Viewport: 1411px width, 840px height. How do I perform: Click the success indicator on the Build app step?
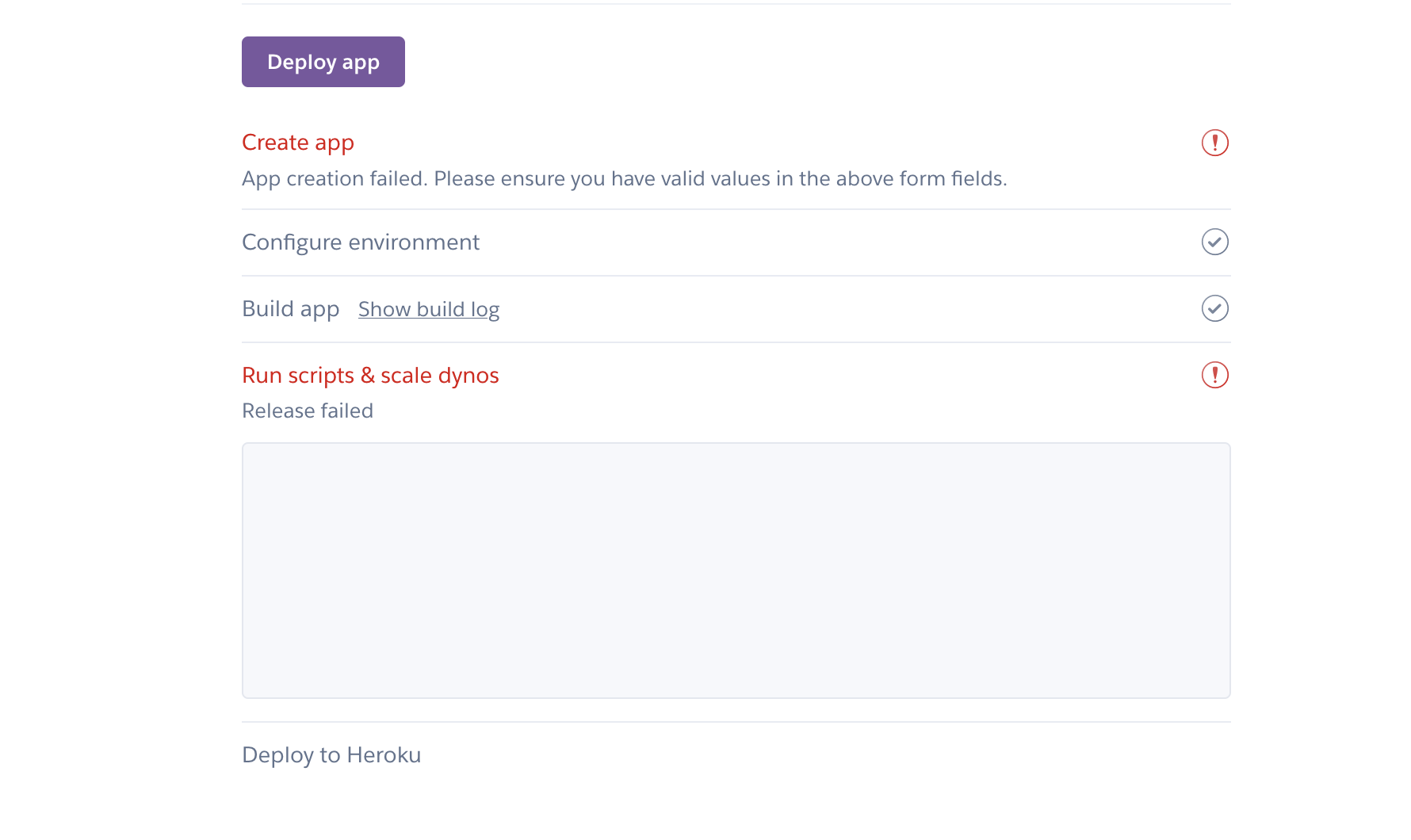point(1214,308)
